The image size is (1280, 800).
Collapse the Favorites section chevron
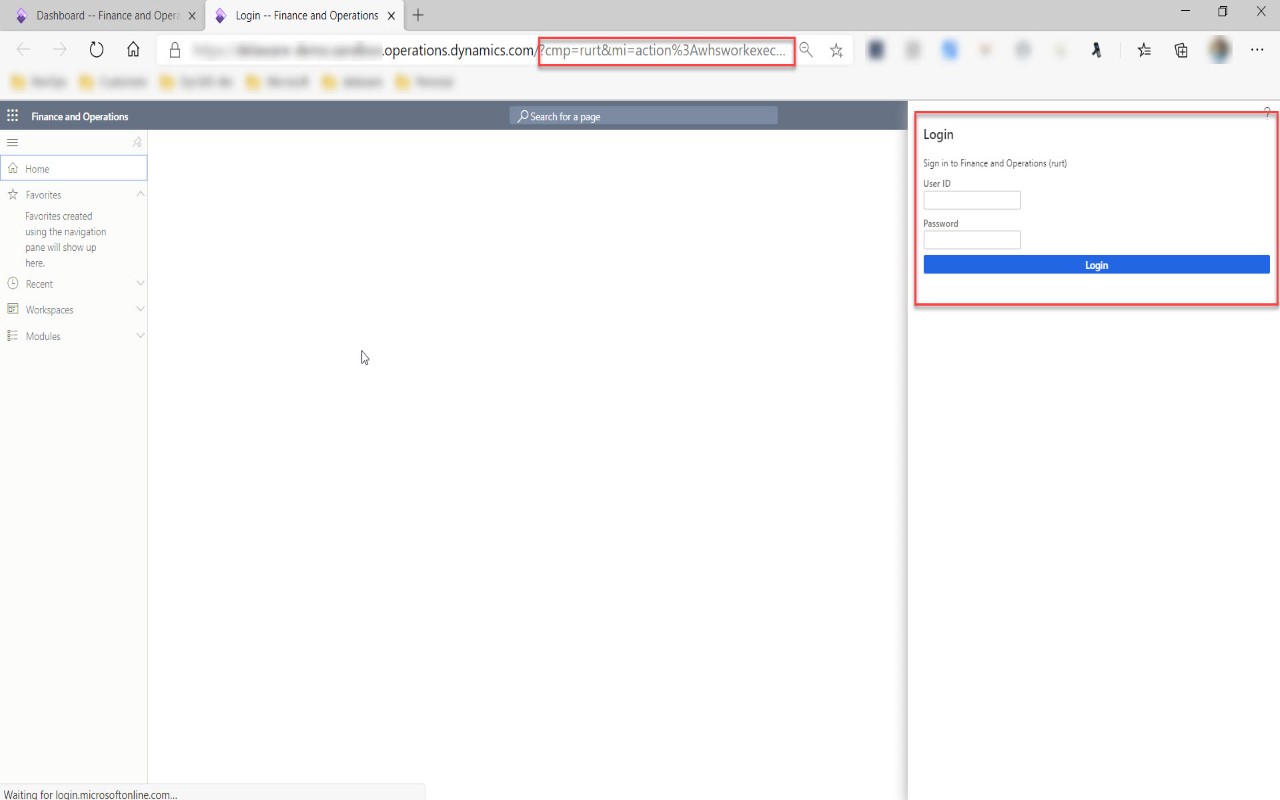pyautogui.click(x=140, y=194)
